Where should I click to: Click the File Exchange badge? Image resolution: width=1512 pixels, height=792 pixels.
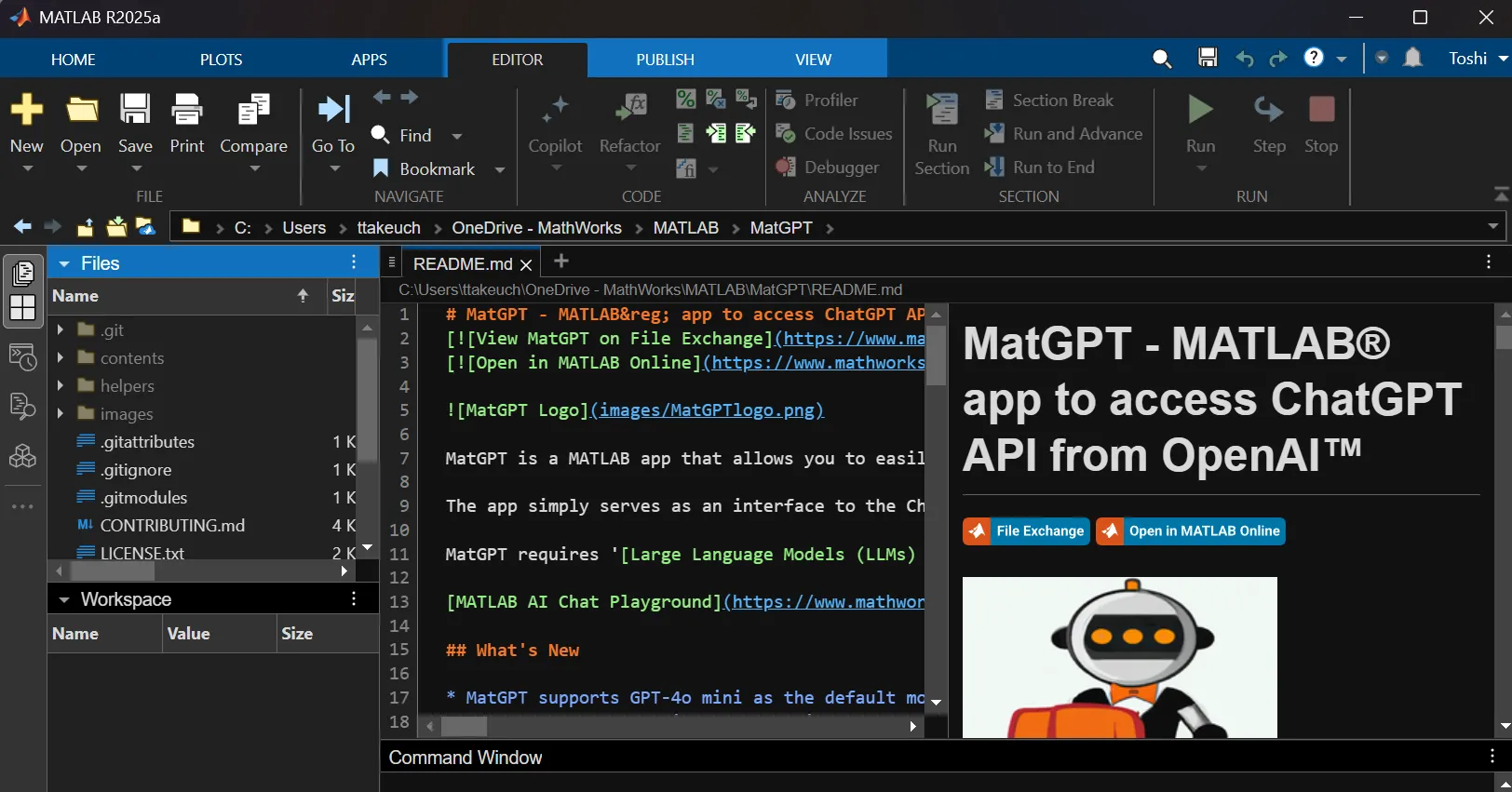1026,531
